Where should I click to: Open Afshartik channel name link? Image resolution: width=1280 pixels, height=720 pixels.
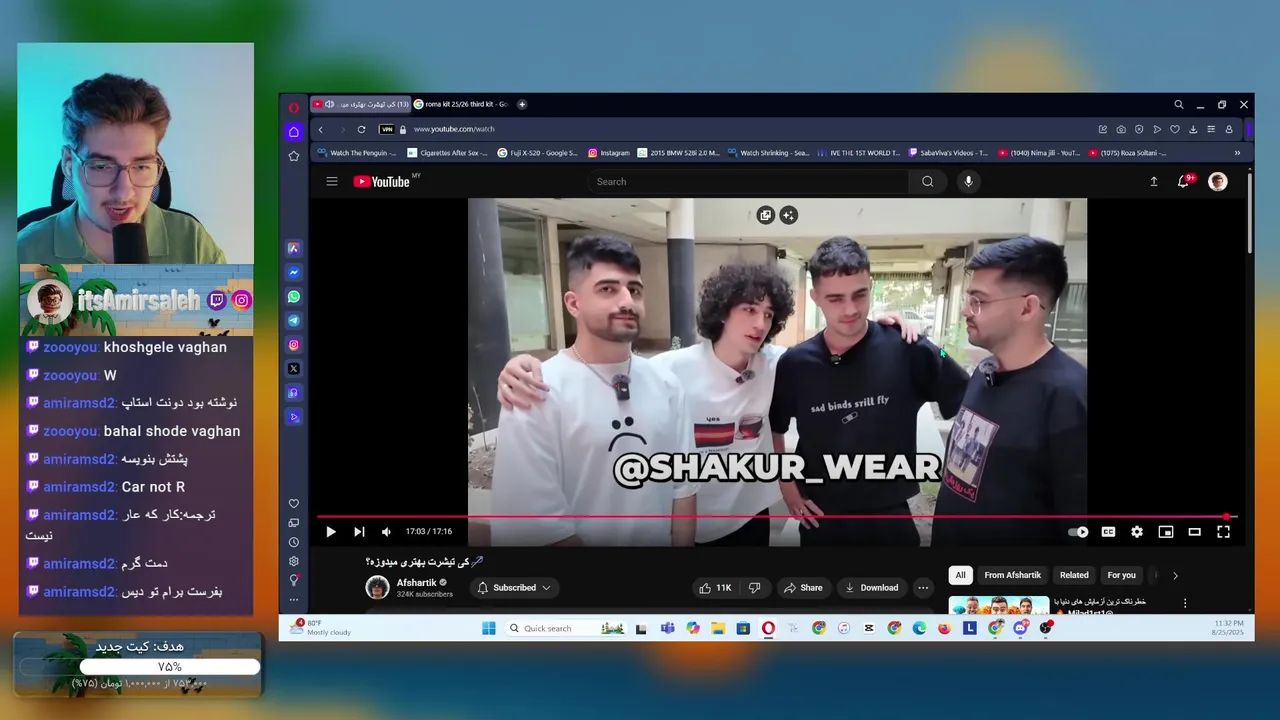click(416, 583)
